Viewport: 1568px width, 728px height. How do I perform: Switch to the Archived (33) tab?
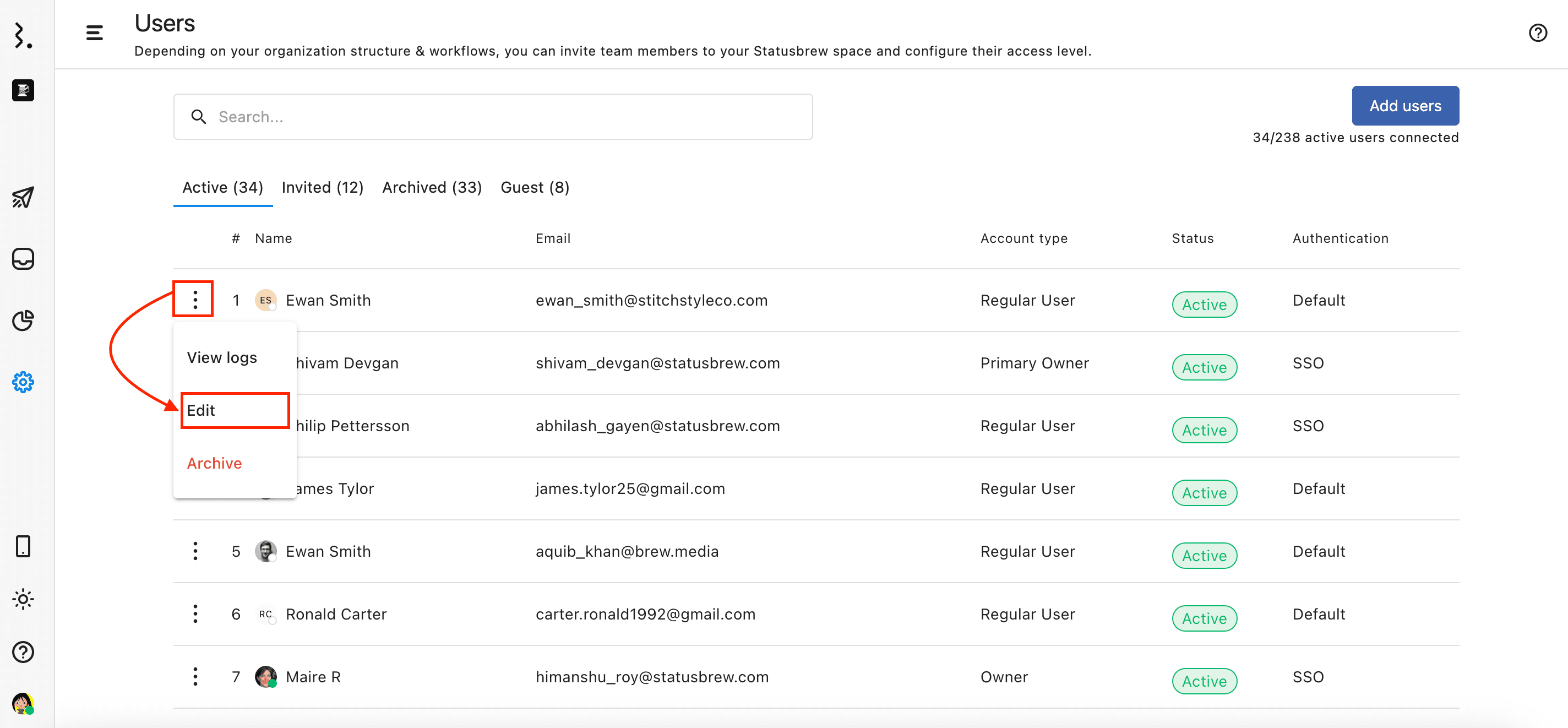[432, 187]
